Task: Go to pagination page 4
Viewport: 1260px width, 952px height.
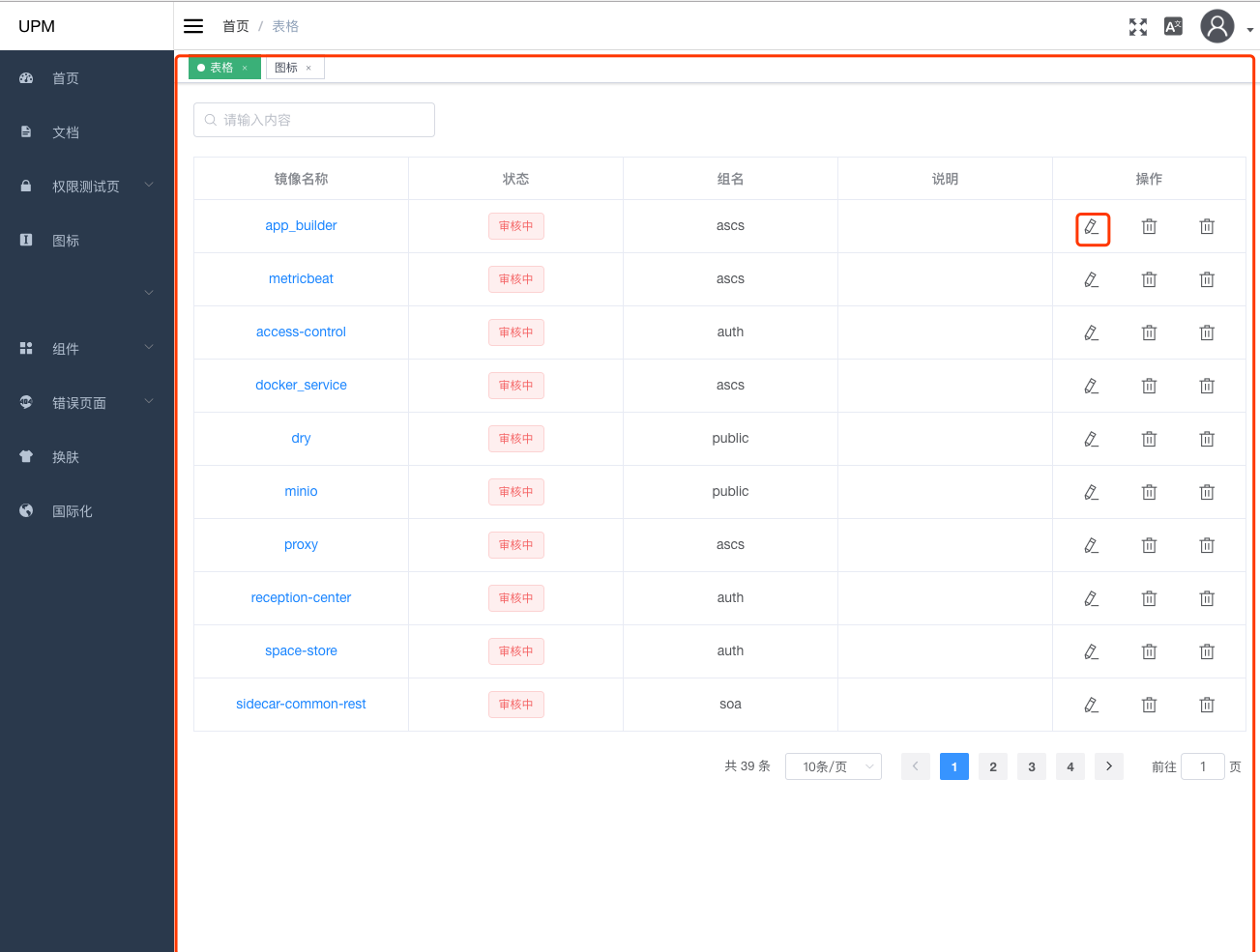Action: pos(1070,766)
